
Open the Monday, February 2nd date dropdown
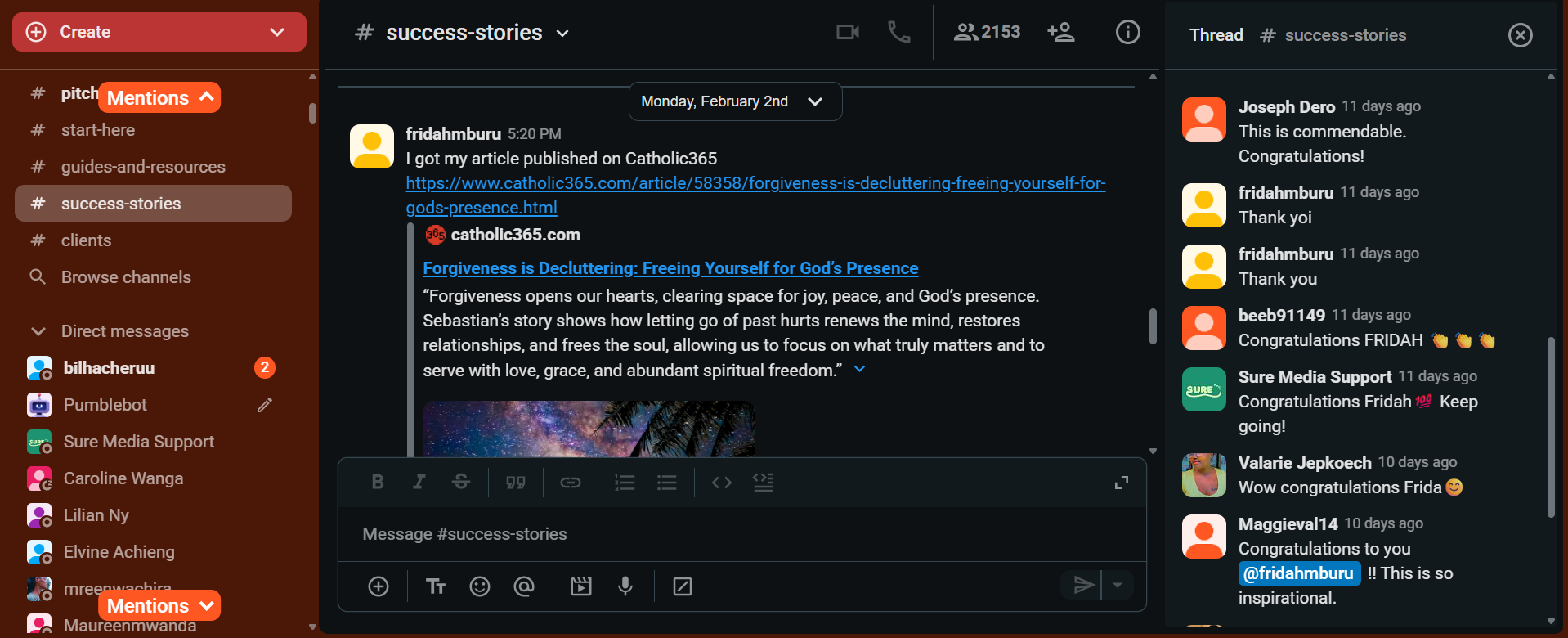click(x=734, y=101)
